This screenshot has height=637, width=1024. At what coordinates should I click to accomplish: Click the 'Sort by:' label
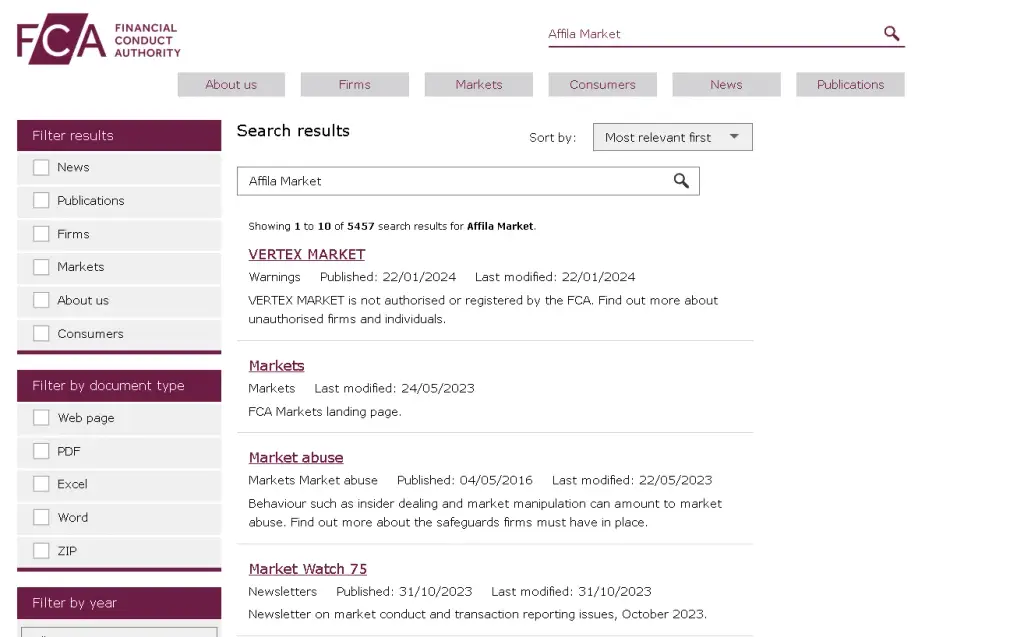(552, 138)
